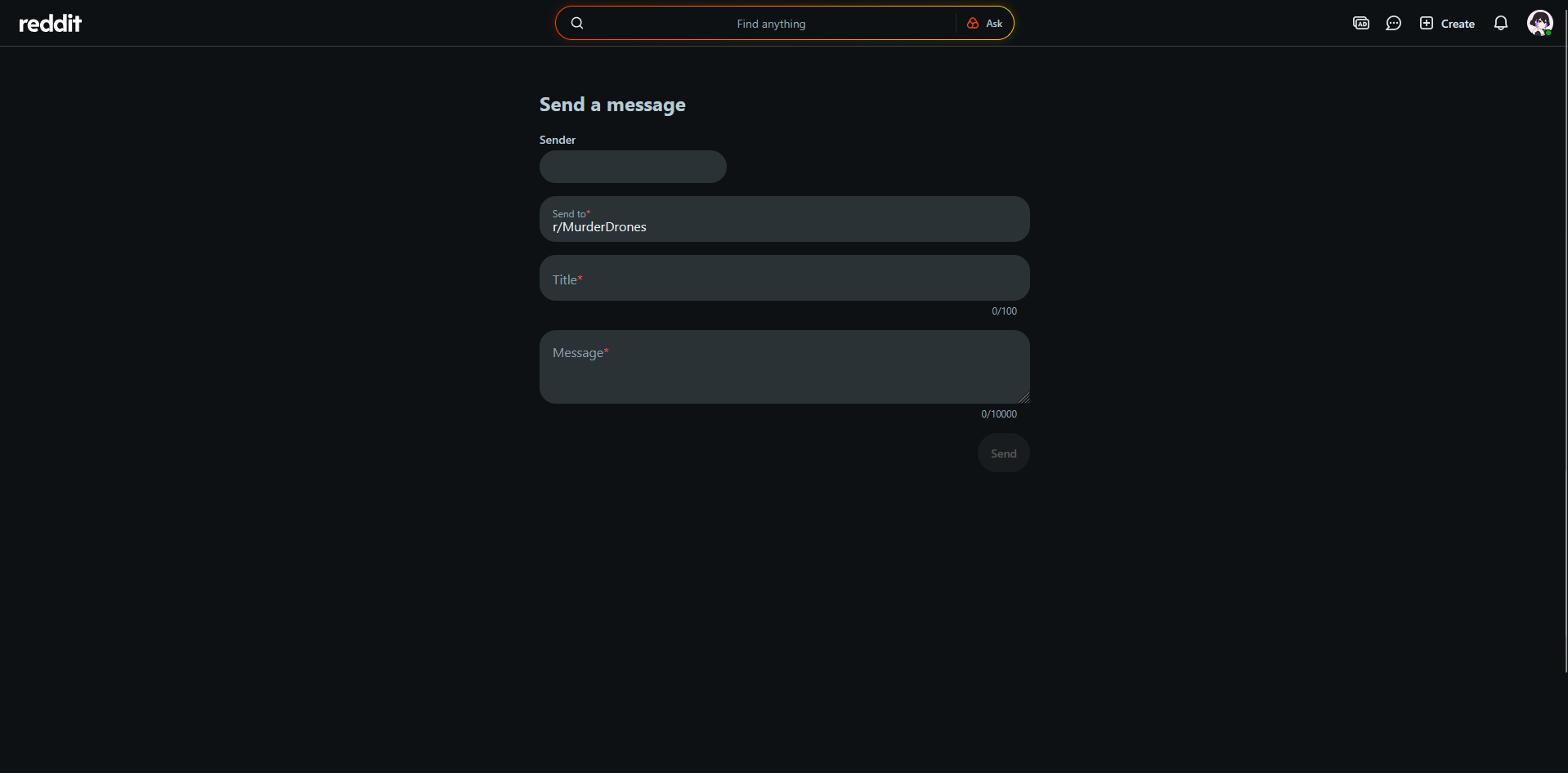The width and height of the screenshot is (1568, 773).
Task: Open Reddit Answers via the Ask icon
Action: [986, 23]
